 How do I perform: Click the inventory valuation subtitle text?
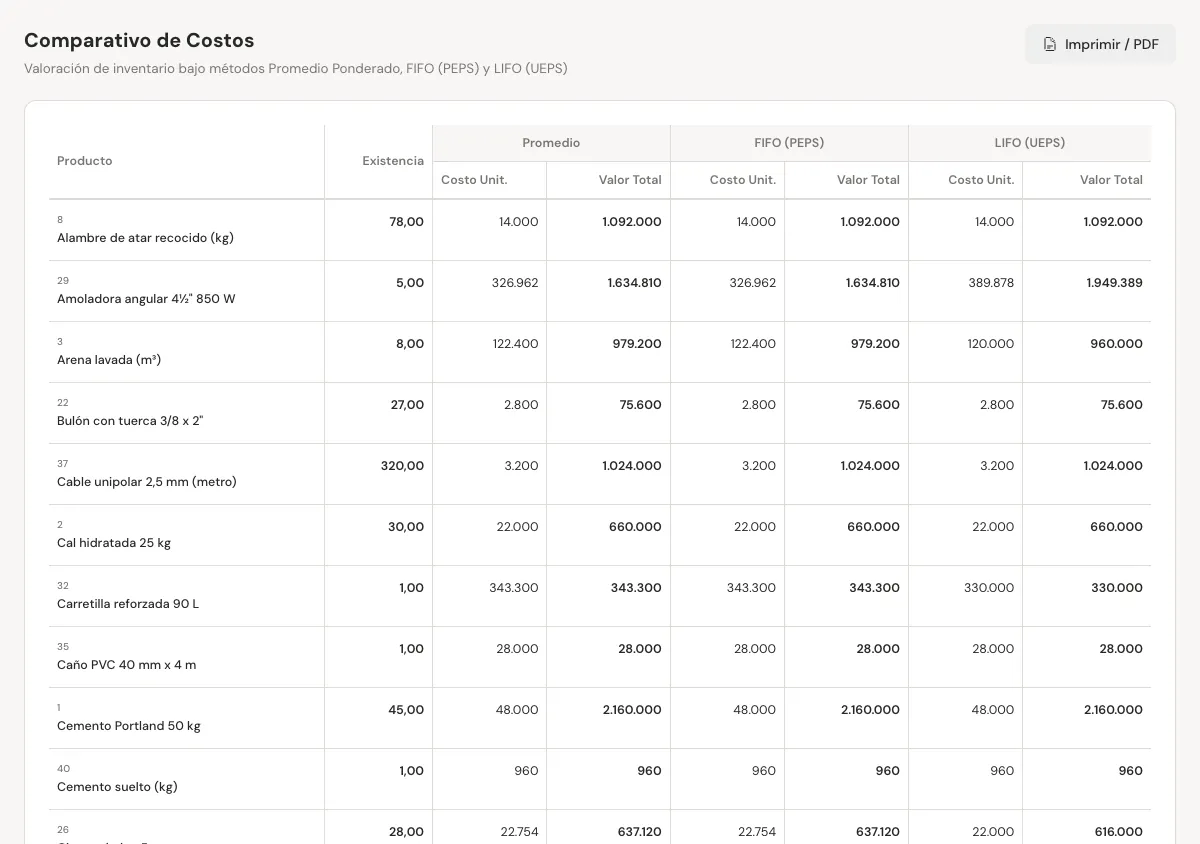point(296,69)
